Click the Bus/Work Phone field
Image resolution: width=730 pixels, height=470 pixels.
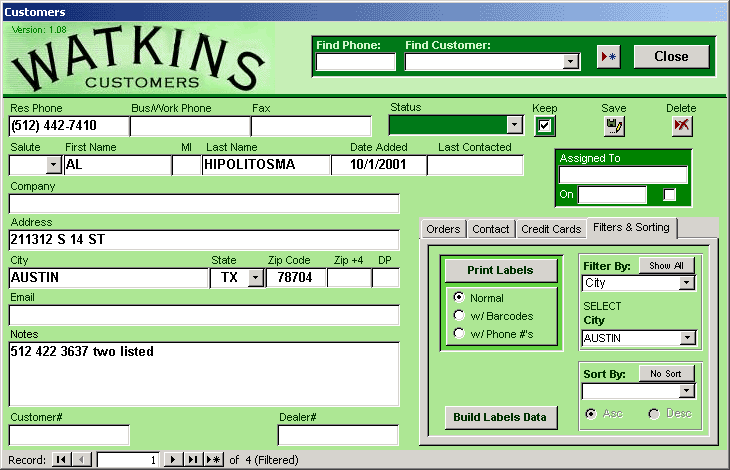(x=190, y=126)
